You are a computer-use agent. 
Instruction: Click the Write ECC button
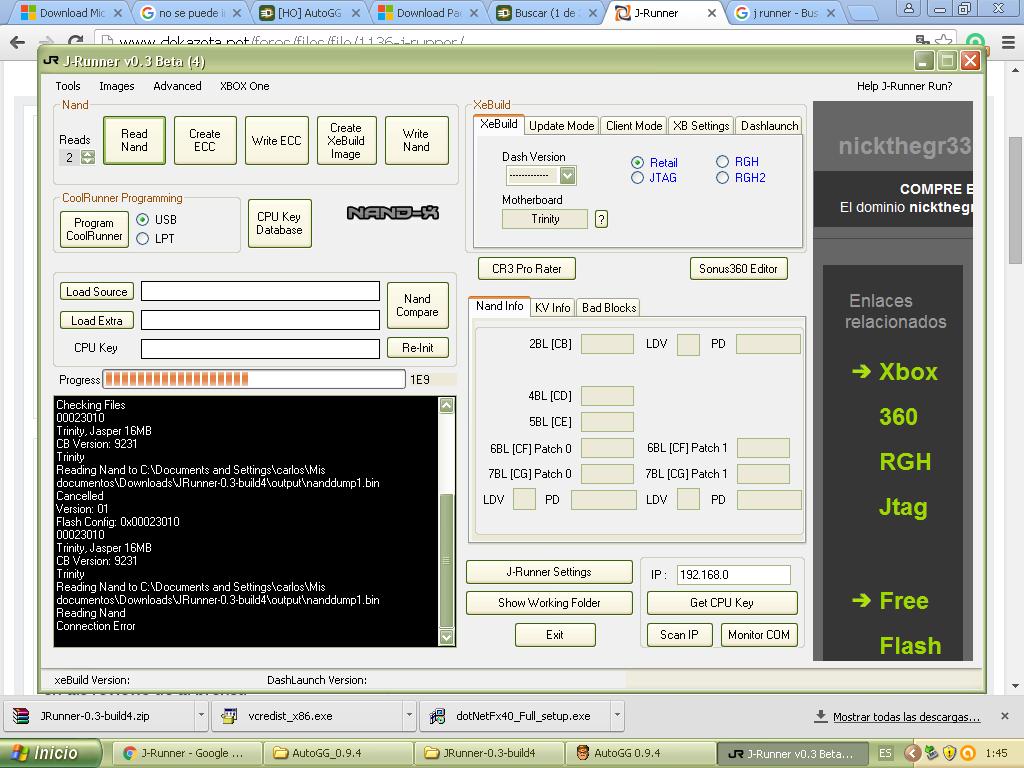click(x=276, y=140)
